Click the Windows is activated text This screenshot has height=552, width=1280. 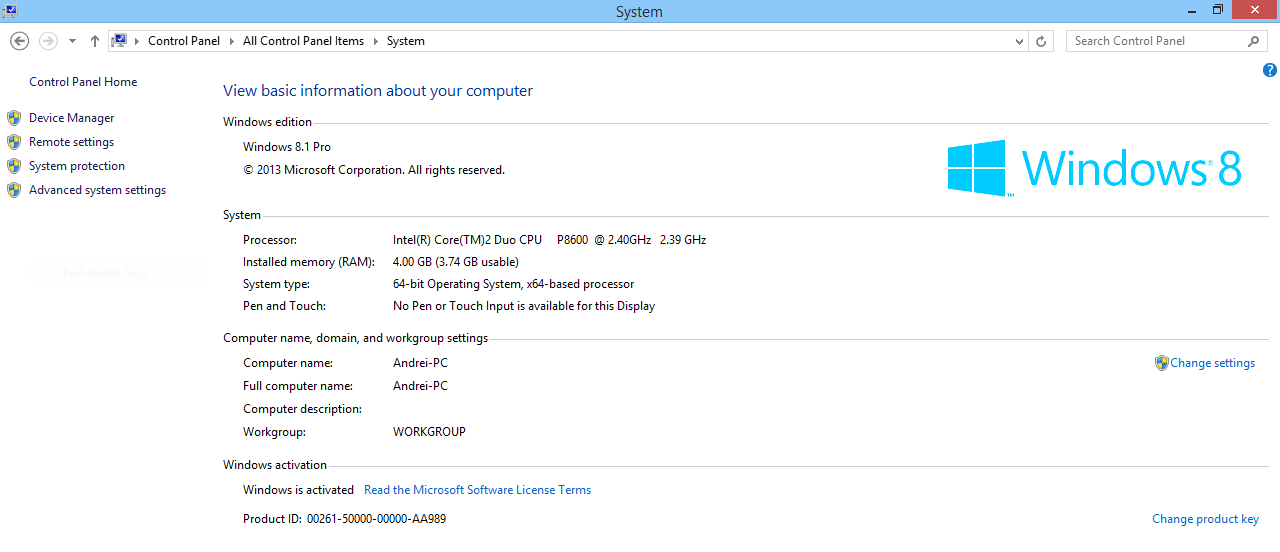point(298,490)
